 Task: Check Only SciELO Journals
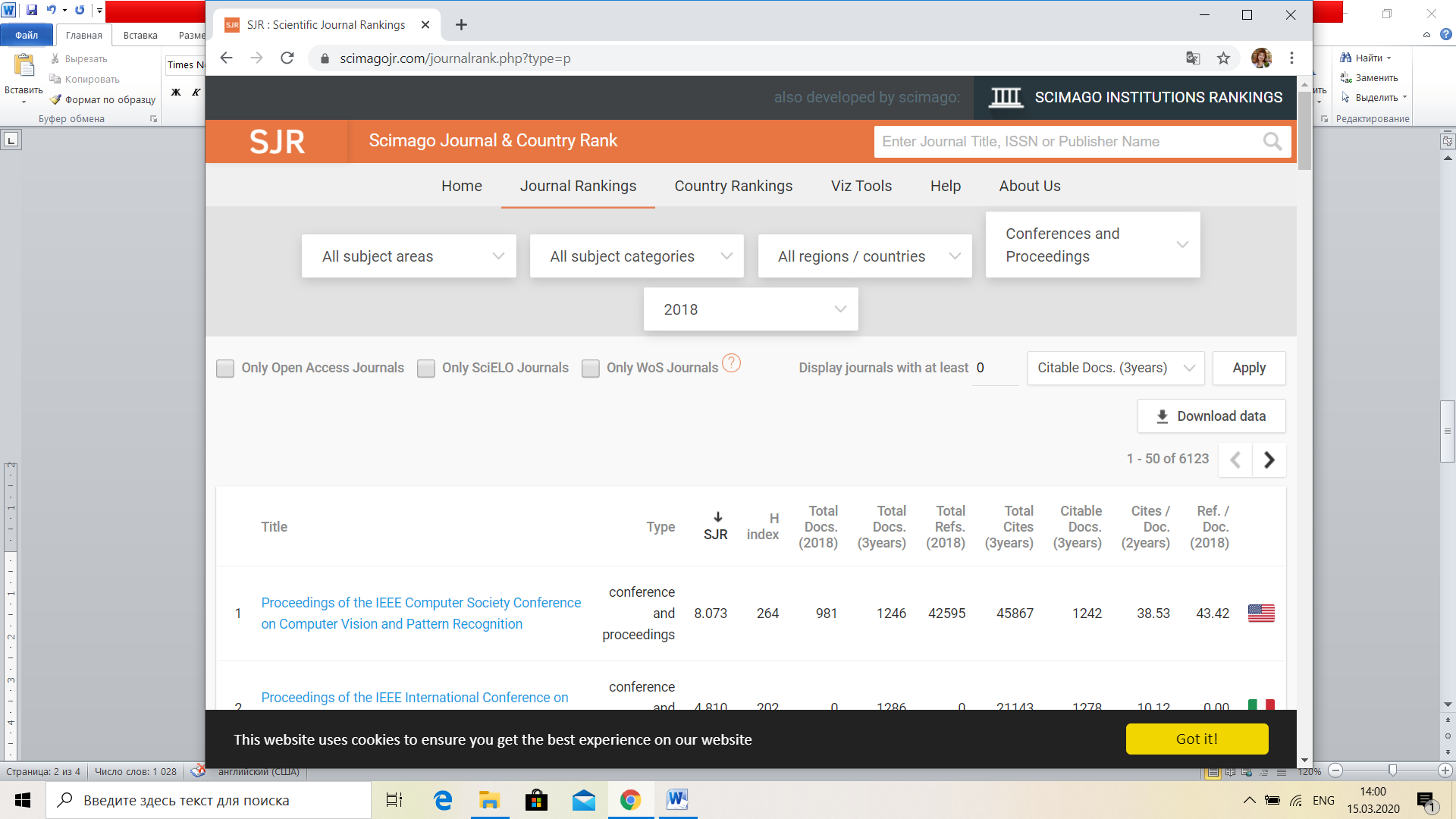(426, 369)
